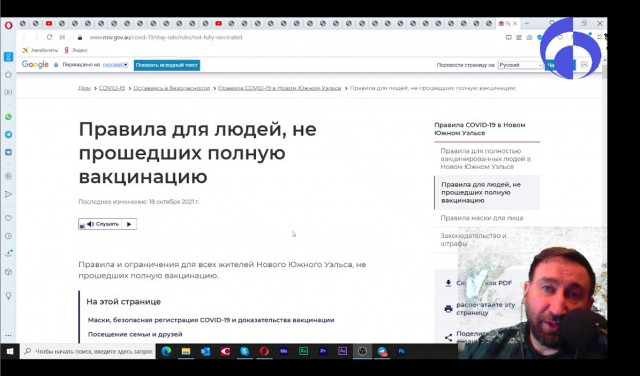Open a new tab with plus button

point(527,24)
